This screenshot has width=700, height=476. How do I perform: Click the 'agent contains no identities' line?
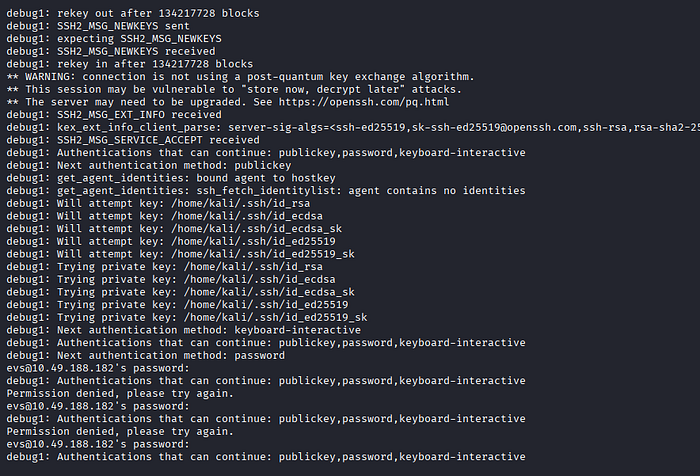tap(266, 191)
